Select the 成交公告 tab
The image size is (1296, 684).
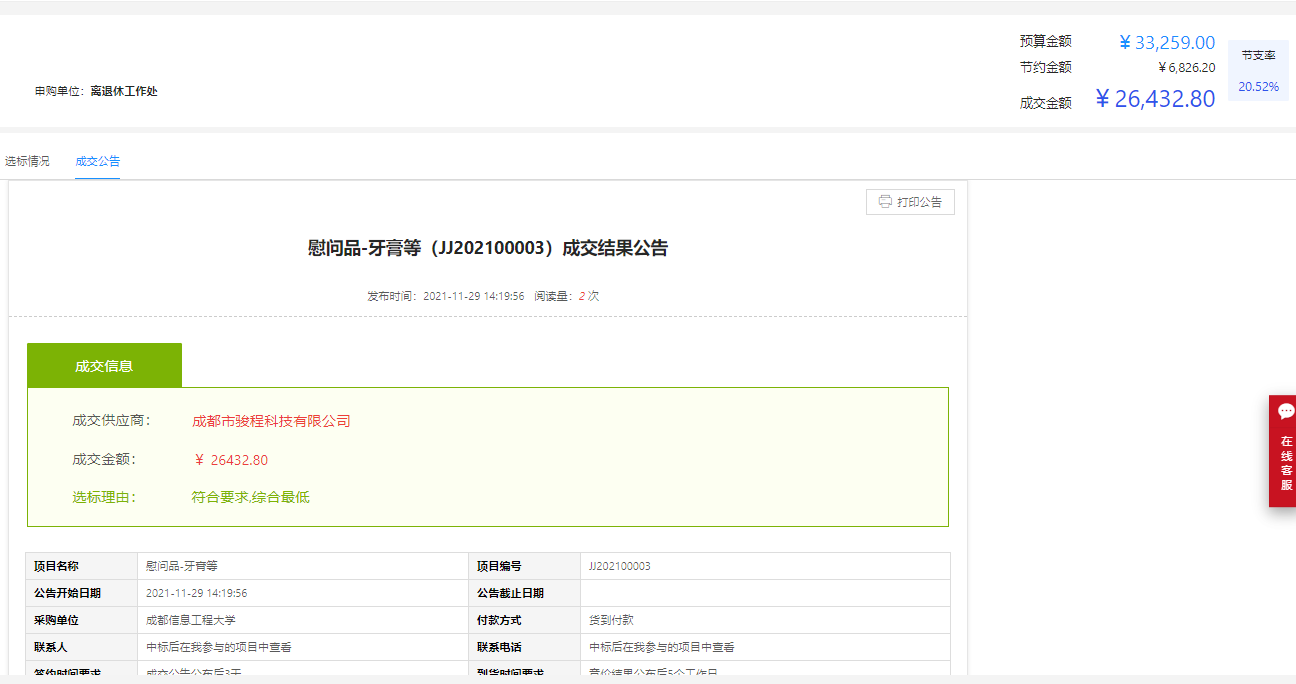97,161
